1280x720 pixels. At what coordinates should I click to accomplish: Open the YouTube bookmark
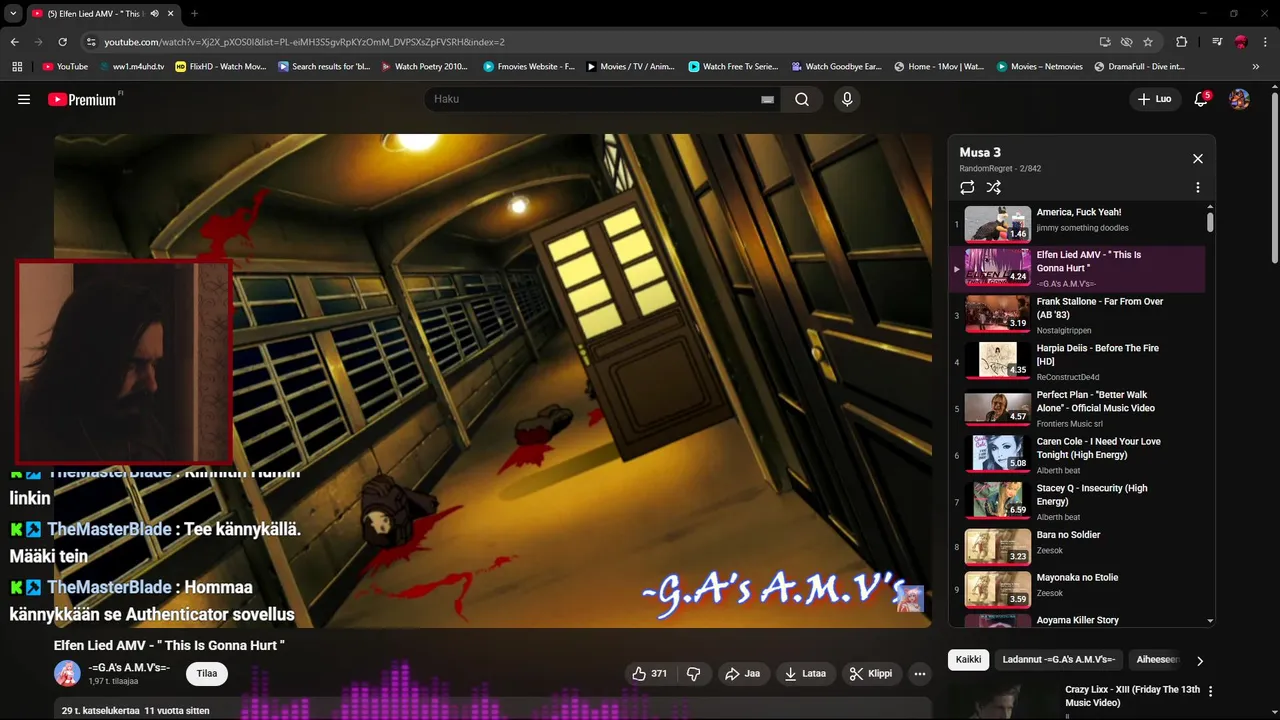[x=66, y=67]
